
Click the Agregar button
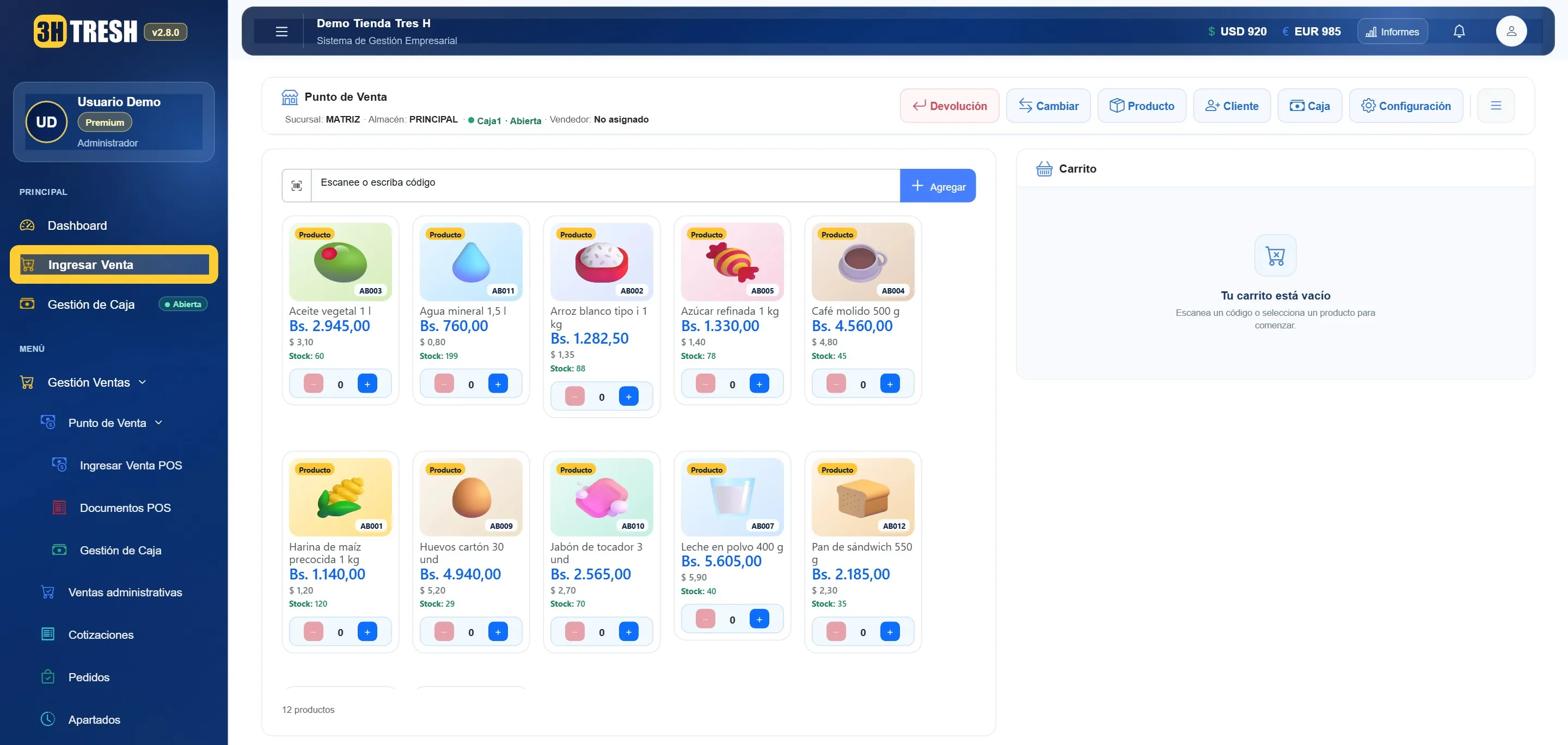click(938, 186)
